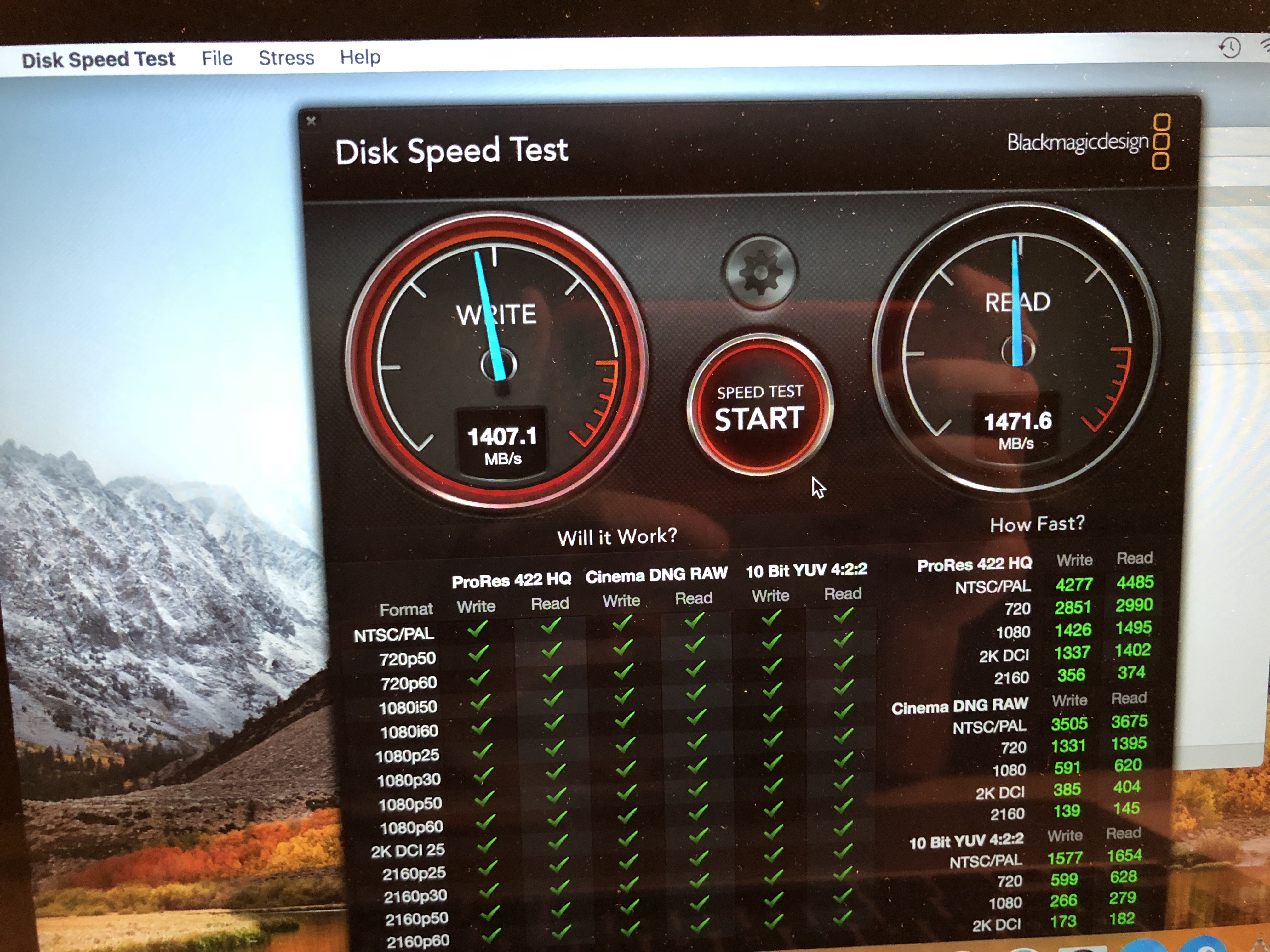Click the 'Will it Work?' heading
Screen dimensions: 1270x952
click(x=617, y=537)
